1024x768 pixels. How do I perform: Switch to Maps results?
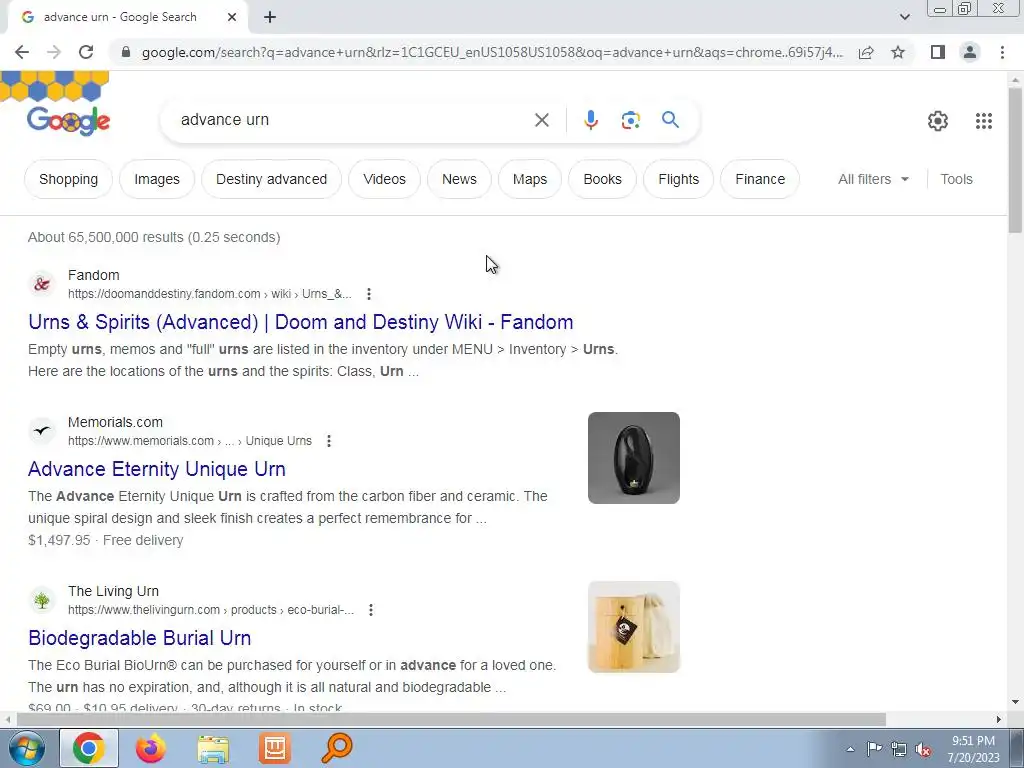530,179
